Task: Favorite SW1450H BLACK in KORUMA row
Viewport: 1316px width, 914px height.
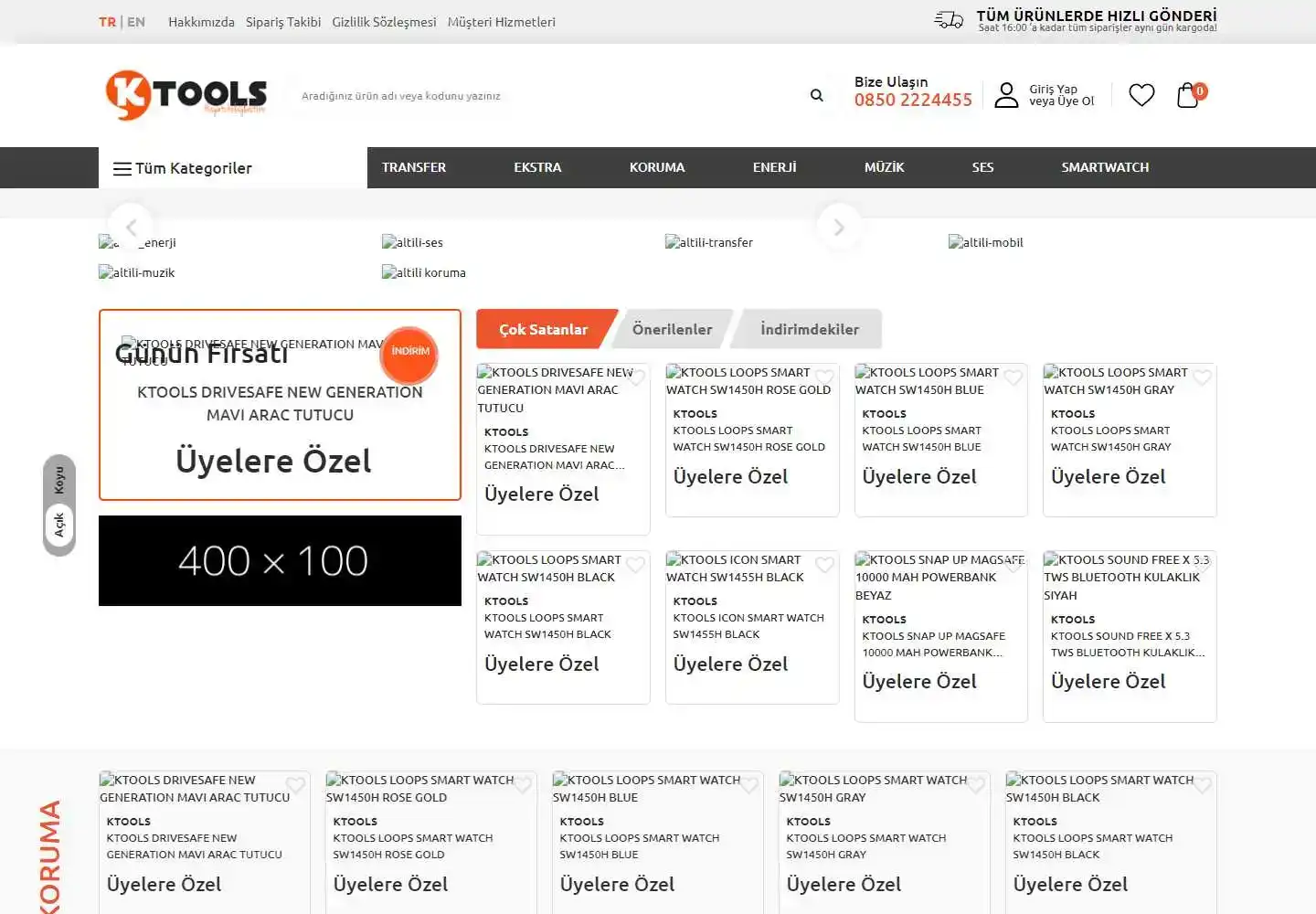Action: 1203,785
